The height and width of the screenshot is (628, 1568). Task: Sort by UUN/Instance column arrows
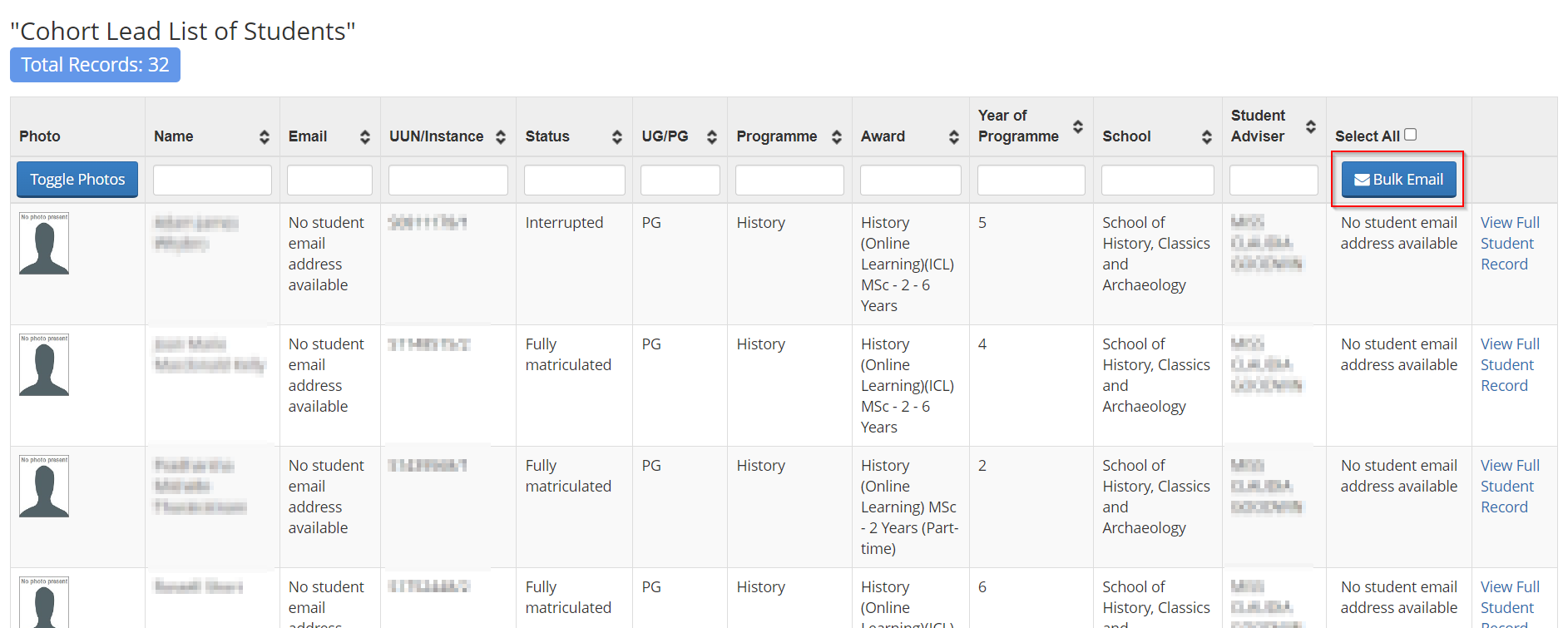(x=500, y=137)
